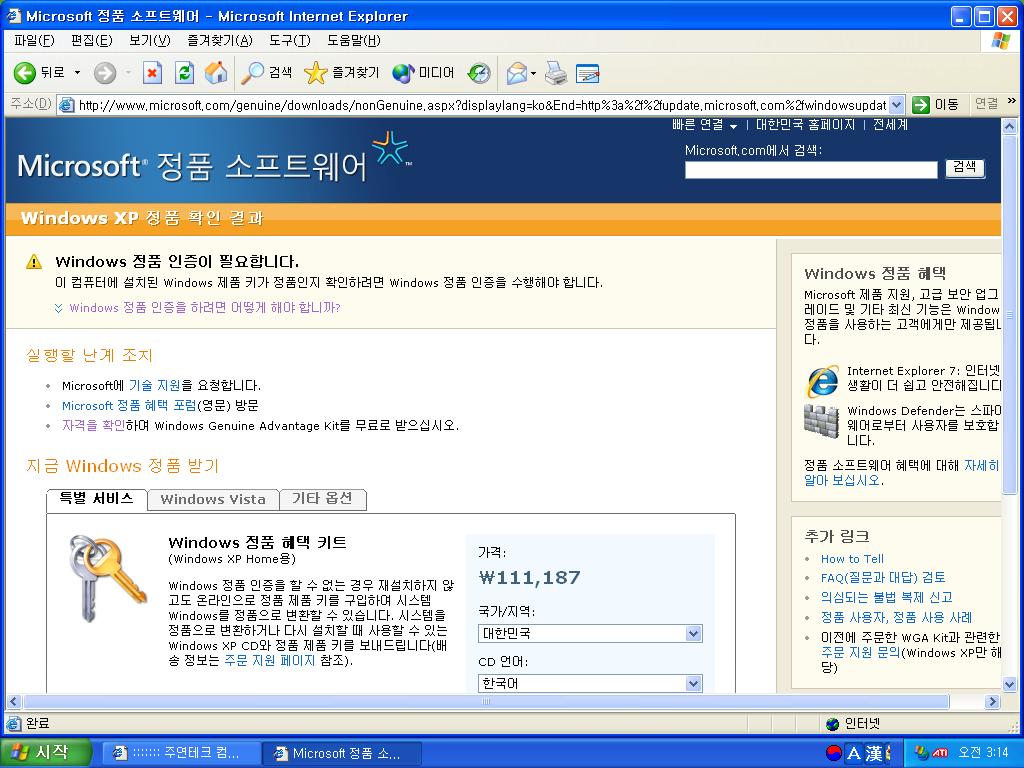Click the 검색 button beside search box
The width and height of the screenshot is (1024, 768).
[965, 168]
